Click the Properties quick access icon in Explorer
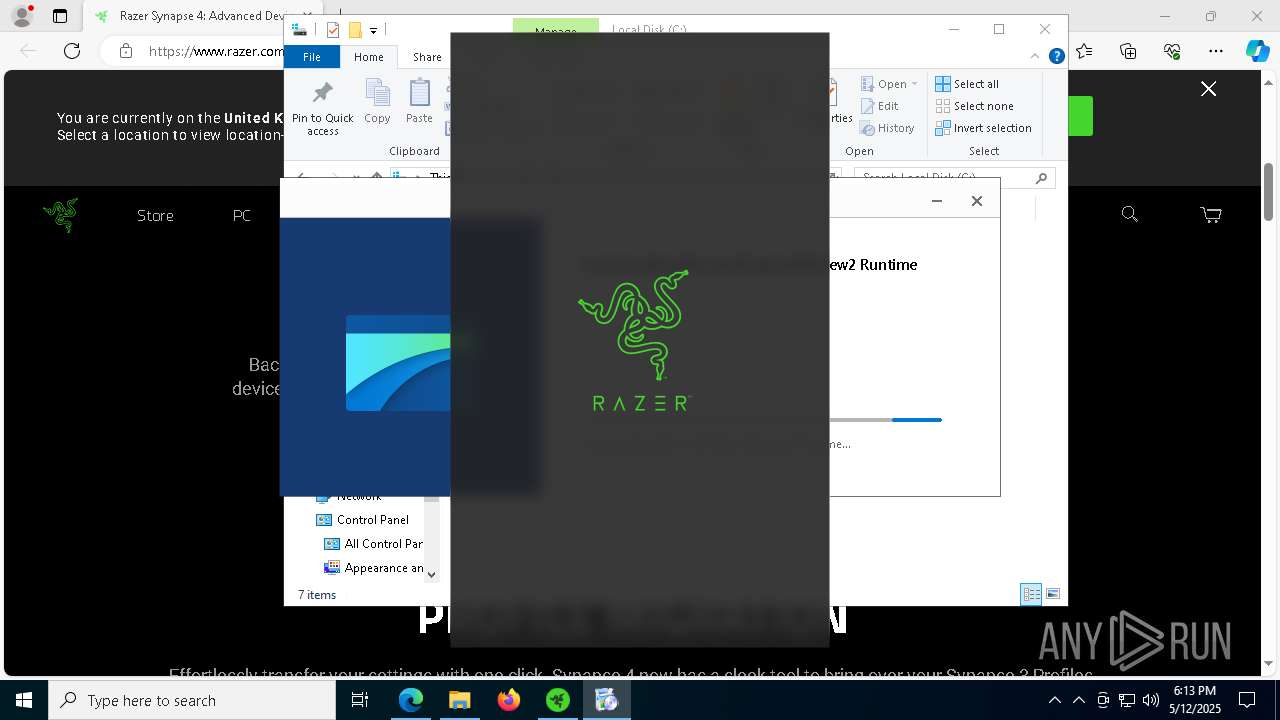This screenshot has height=720, width=1280. (x=333, y=30)
